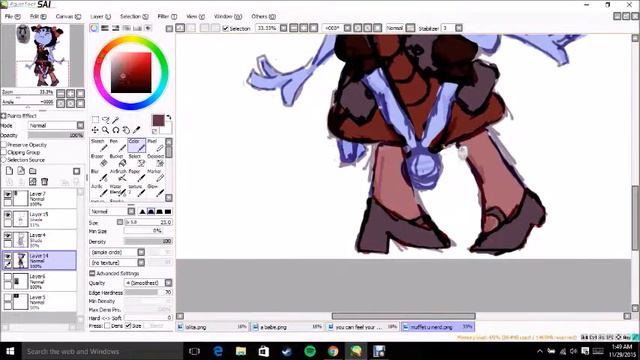Enable Clipping Group checkbox

pos(4,152)
